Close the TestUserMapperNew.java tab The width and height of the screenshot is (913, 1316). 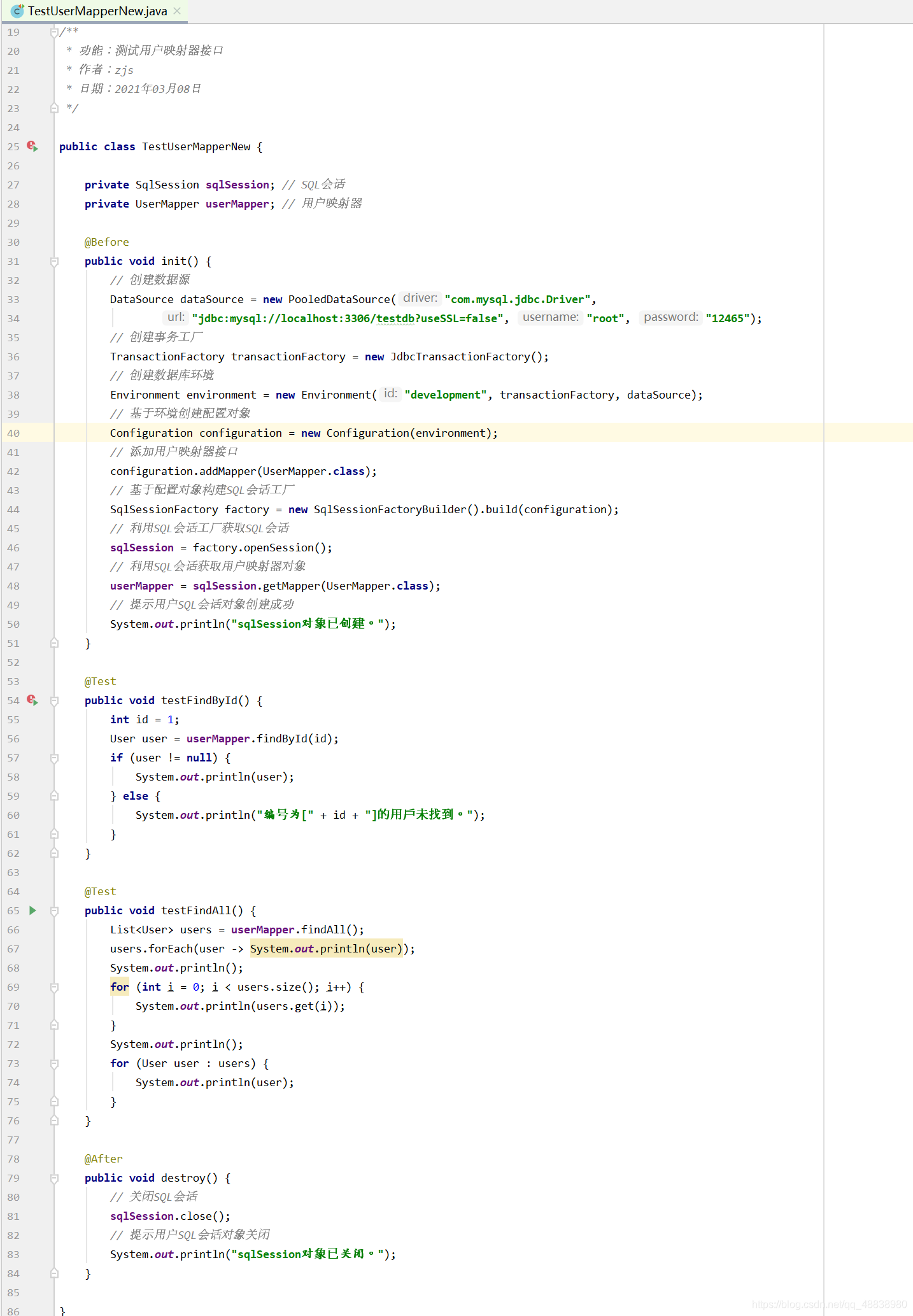pos(177,11)
